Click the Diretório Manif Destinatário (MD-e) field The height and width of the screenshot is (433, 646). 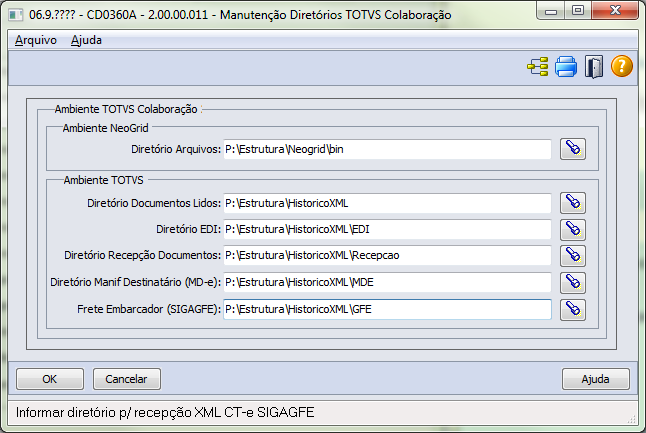pos(387,282)
